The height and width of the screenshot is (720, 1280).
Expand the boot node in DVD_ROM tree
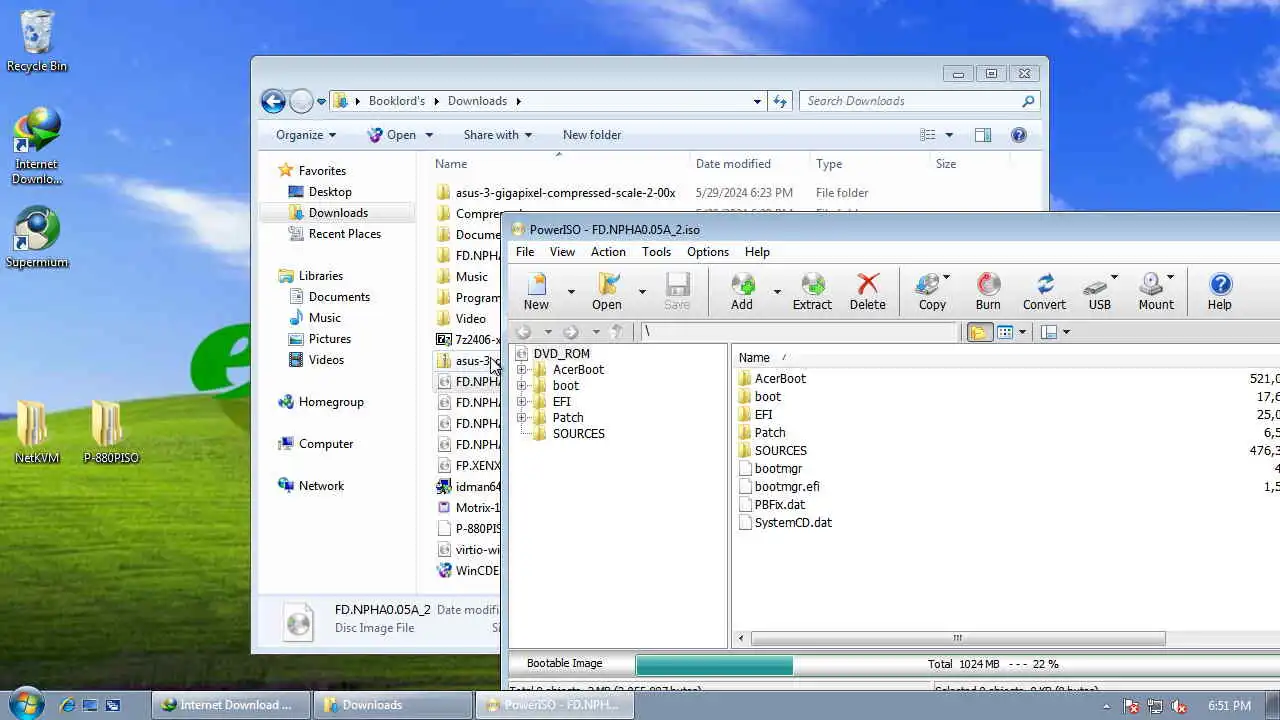(x=521, y=386)
